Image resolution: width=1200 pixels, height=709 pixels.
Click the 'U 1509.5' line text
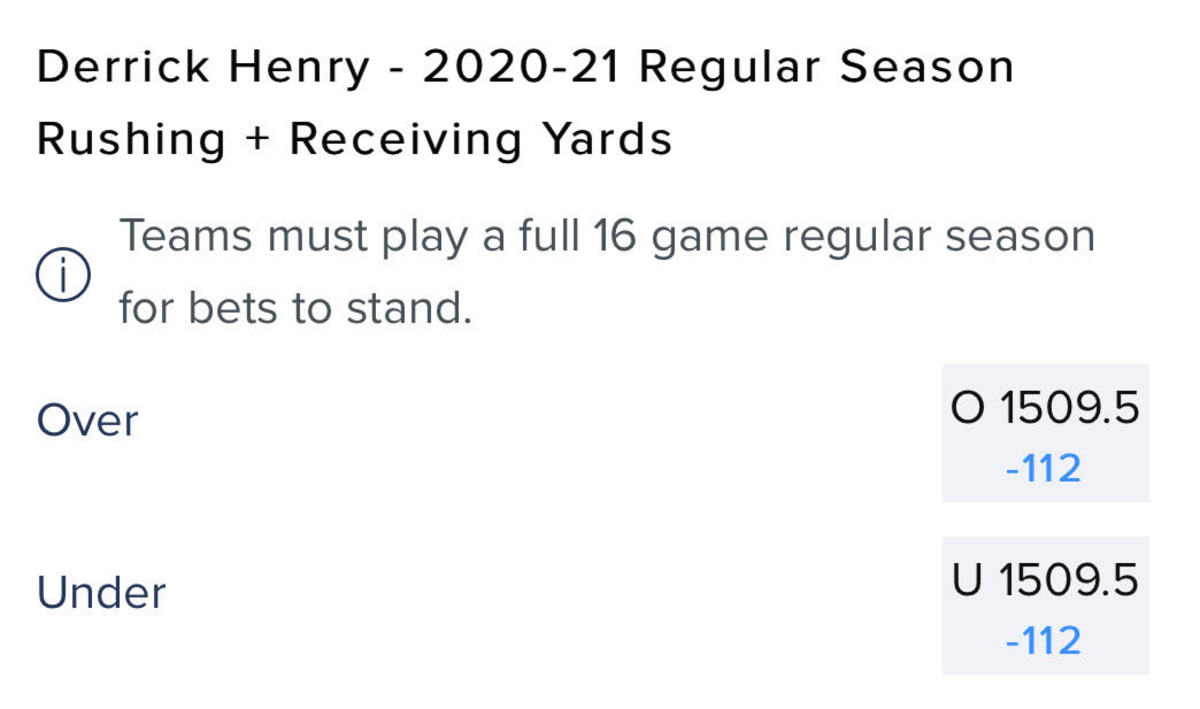(1045, 581)
